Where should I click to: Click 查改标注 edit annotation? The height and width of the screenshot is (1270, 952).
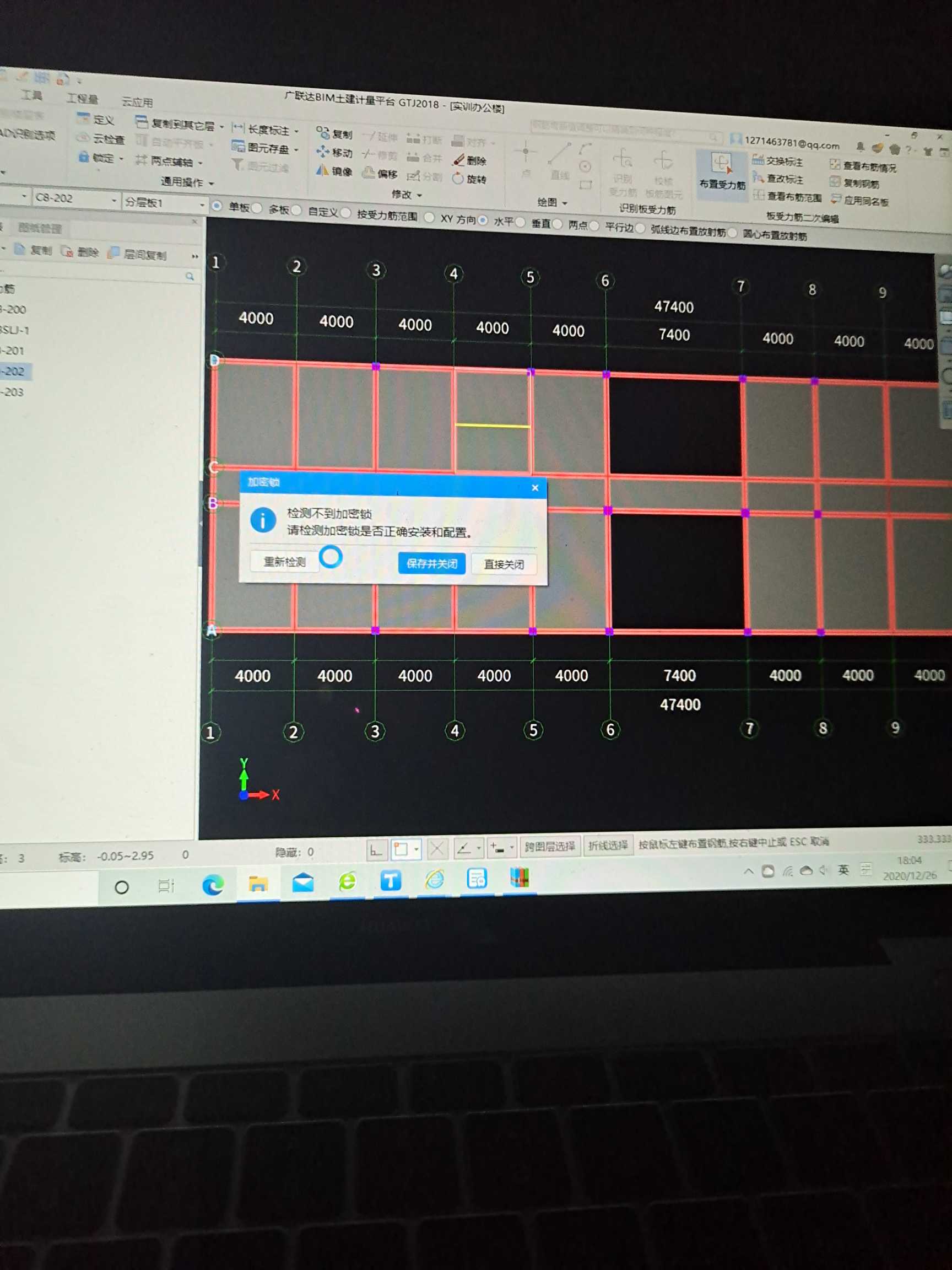click(777, 178)
